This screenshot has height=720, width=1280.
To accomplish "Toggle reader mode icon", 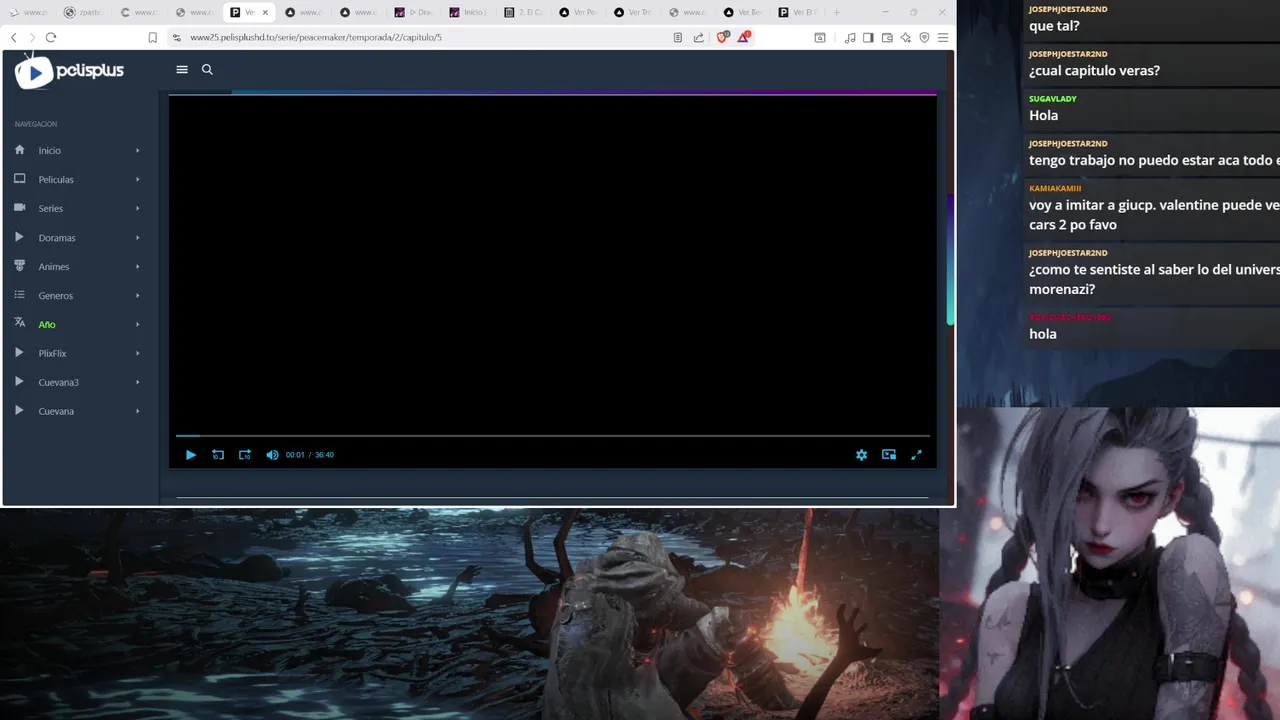I will [x=678, y=37].
